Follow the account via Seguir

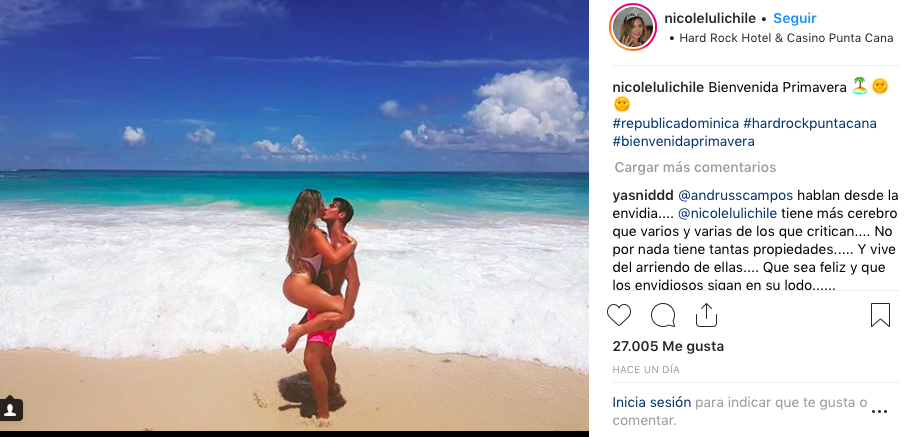coord(794,18)
